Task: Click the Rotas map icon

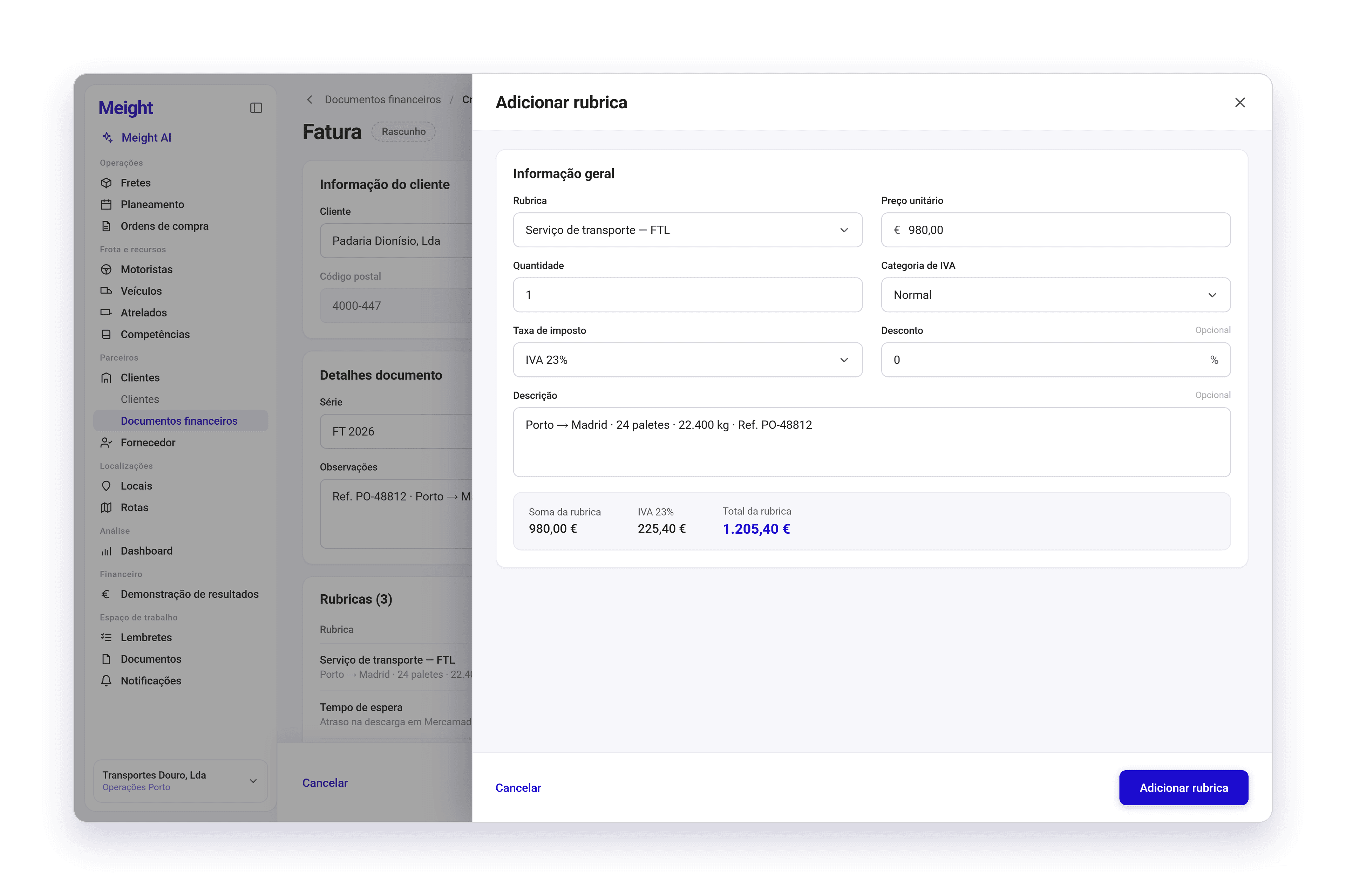Action: click(x=106, y=507)
